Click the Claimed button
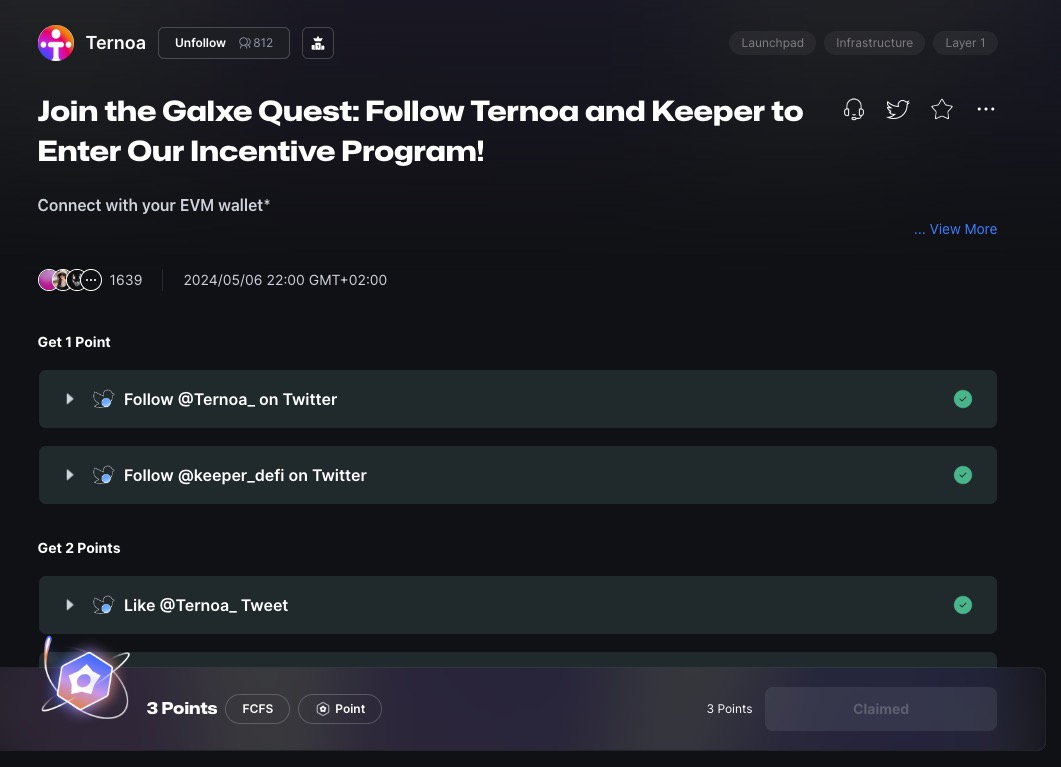The width and height of the screenshot is (1061, 767). (x=880, y=709)
